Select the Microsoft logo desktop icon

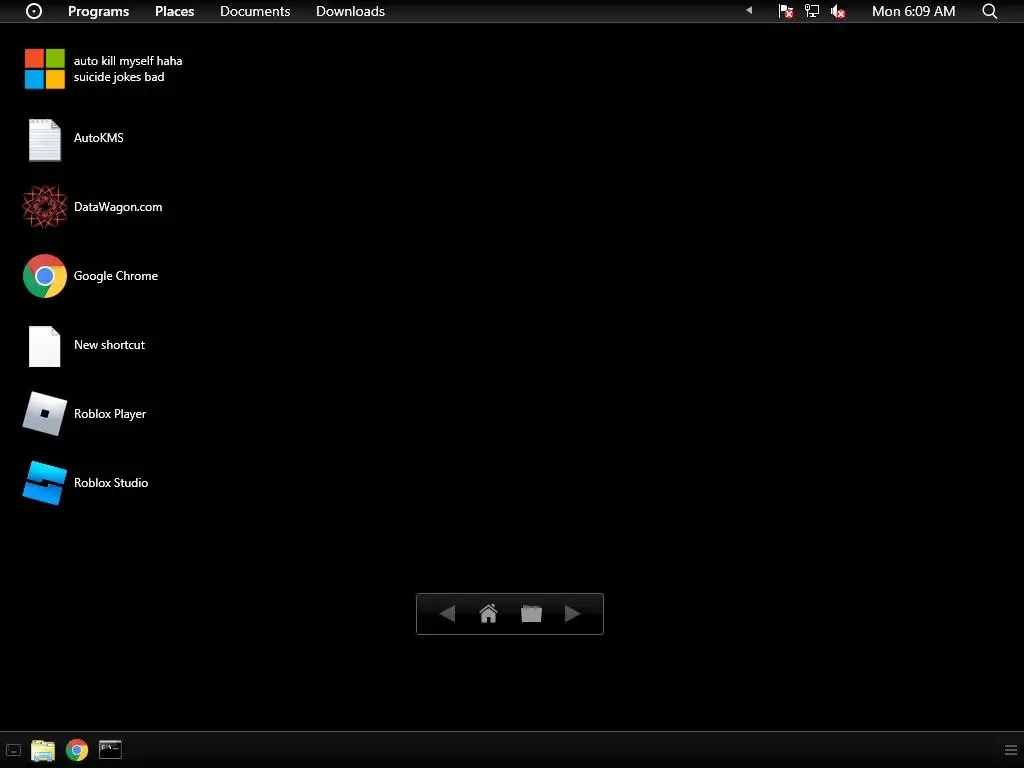pyautogui.click(x=44, y=69)
